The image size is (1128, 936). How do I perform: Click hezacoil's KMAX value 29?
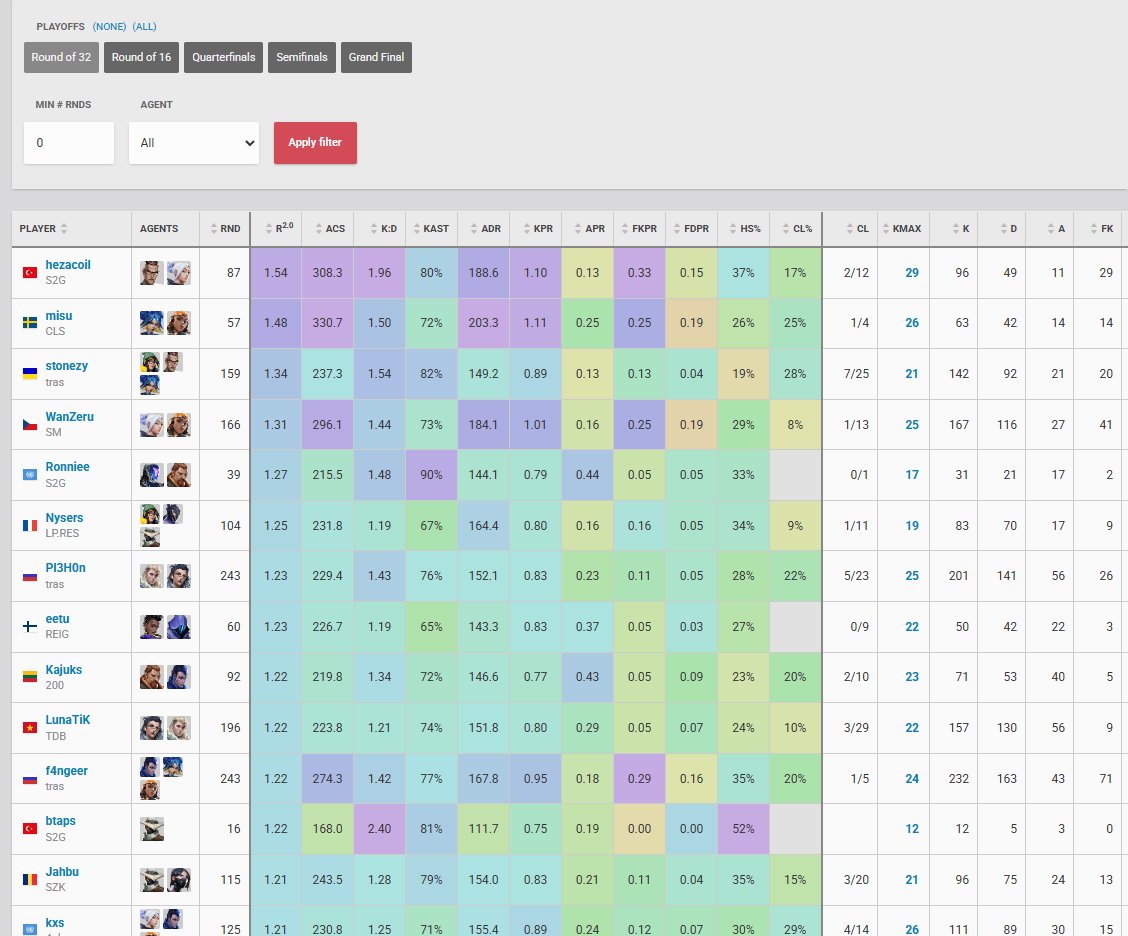(911, 273)
